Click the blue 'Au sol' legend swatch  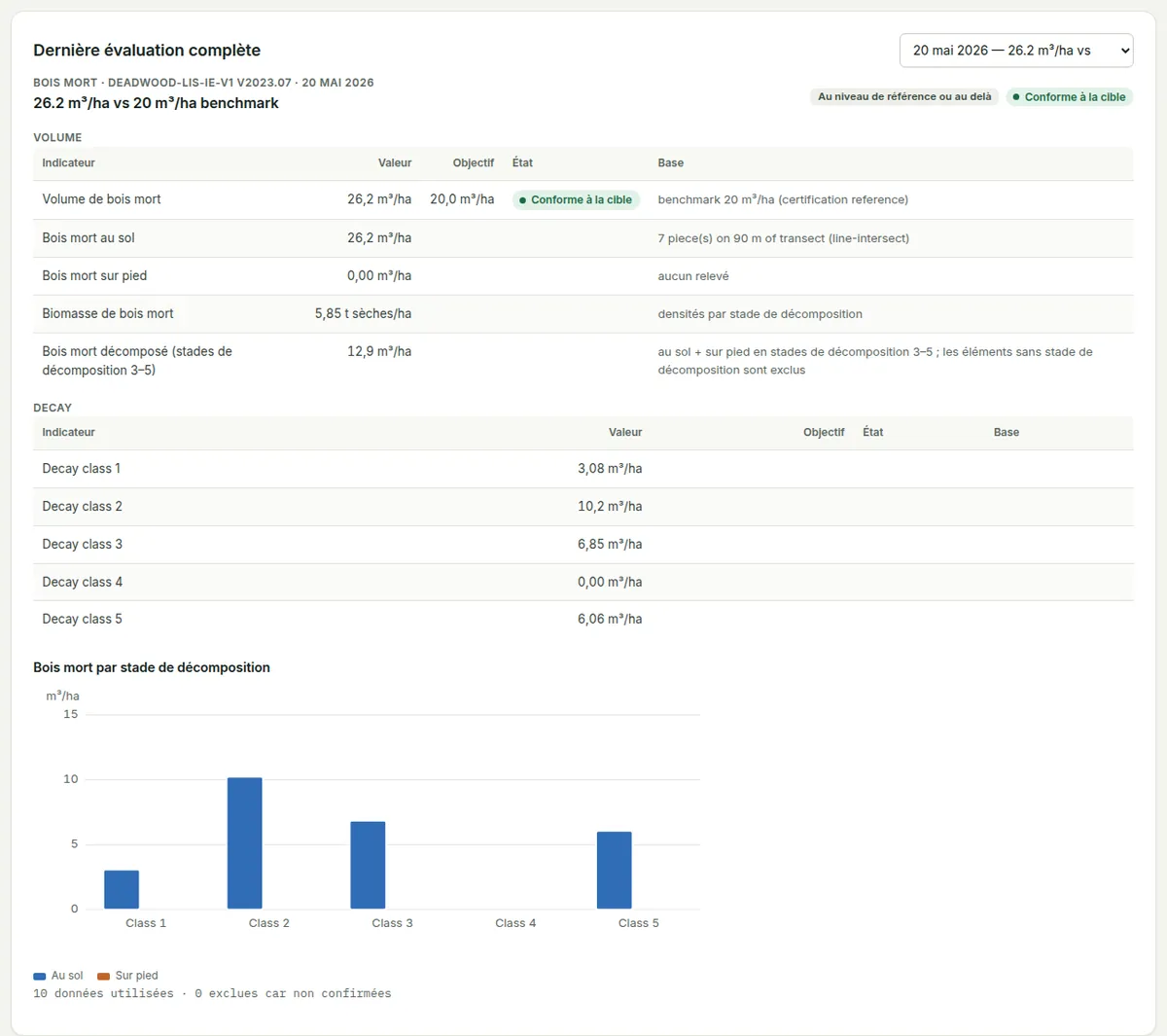point(40,976)
